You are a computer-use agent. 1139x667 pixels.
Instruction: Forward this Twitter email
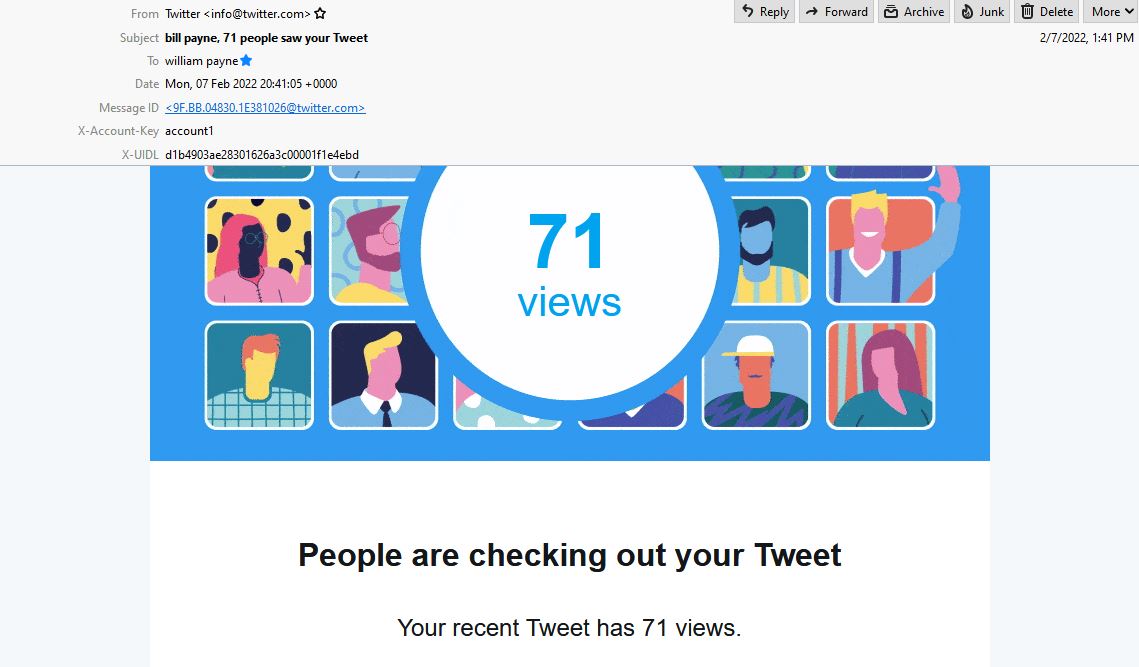pyautogui.click(x=836, y=12)
